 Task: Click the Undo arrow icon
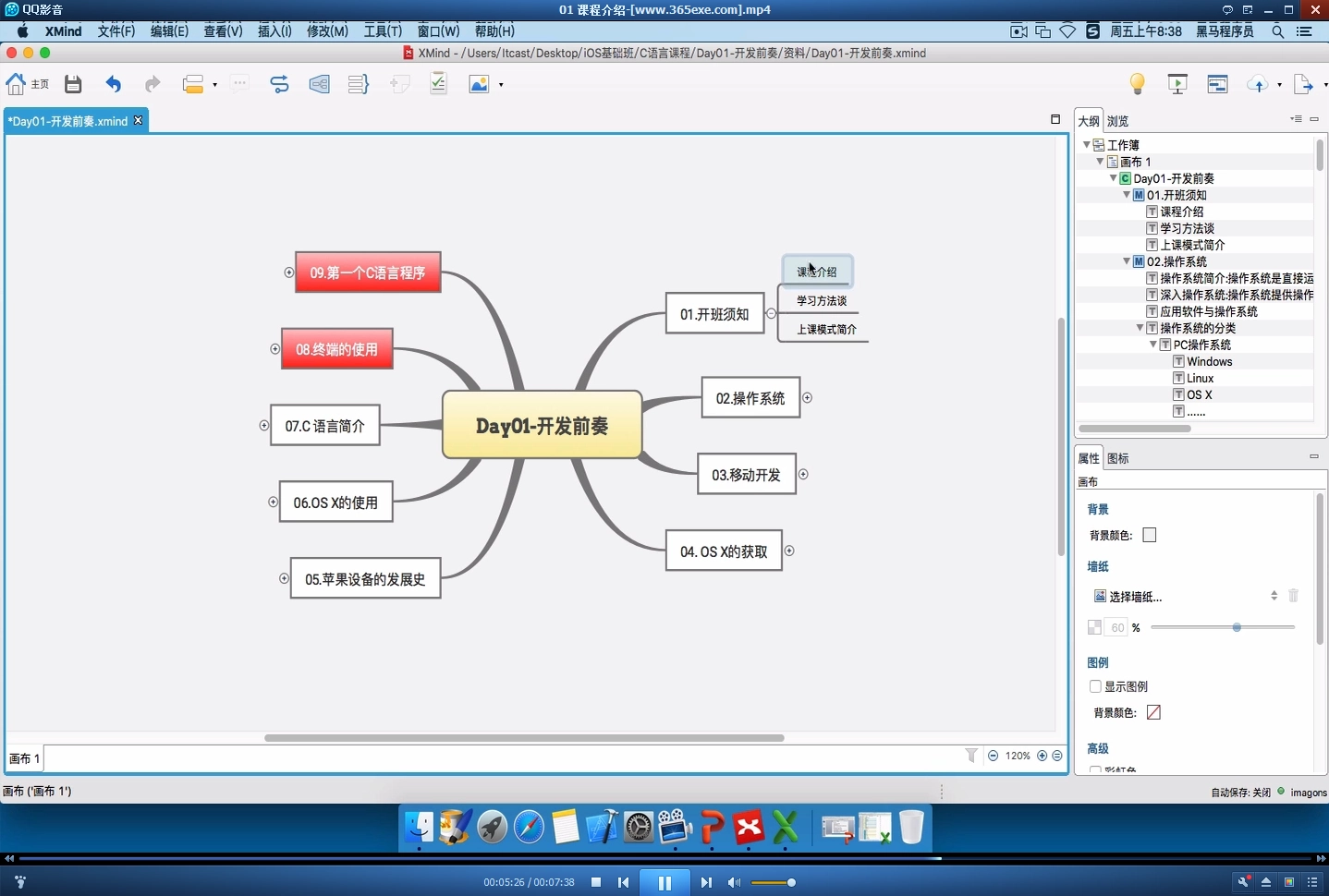pos(113,84)
